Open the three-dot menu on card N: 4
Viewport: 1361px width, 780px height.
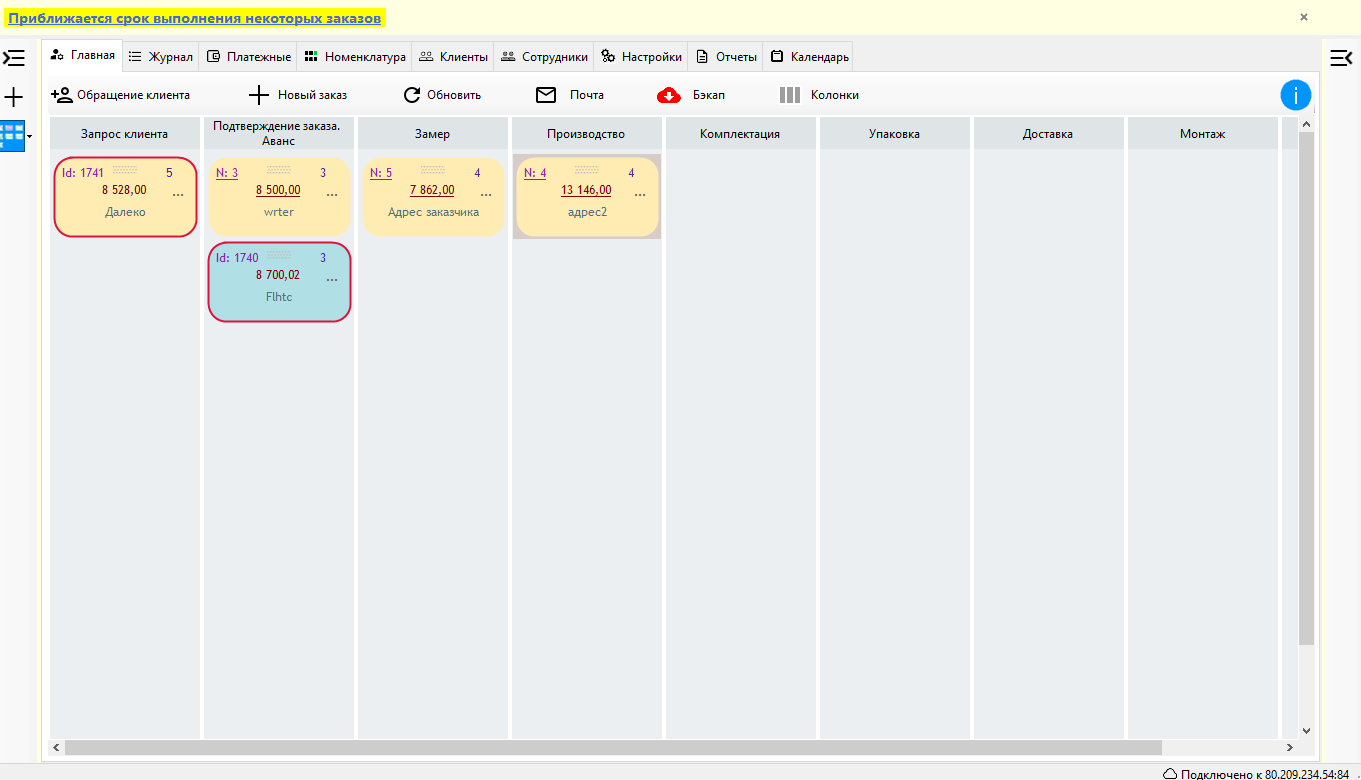tap(640, 195)
